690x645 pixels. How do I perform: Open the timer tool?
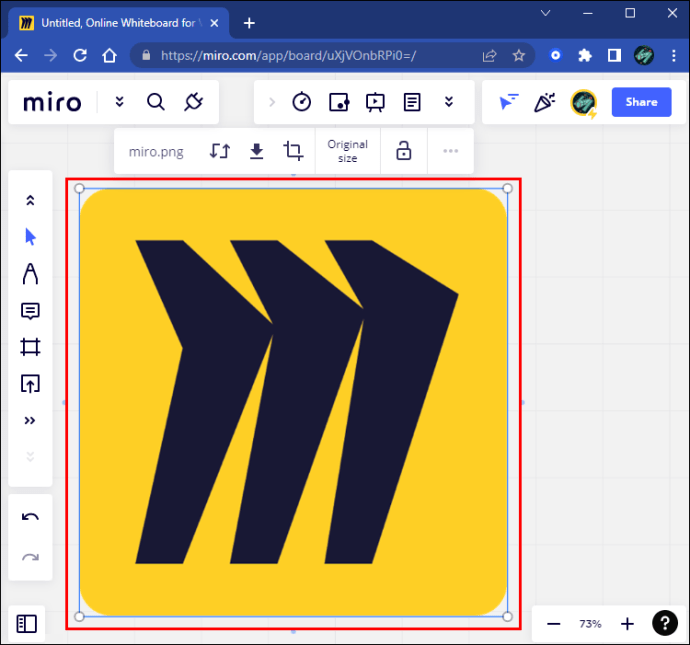[301, 102]
